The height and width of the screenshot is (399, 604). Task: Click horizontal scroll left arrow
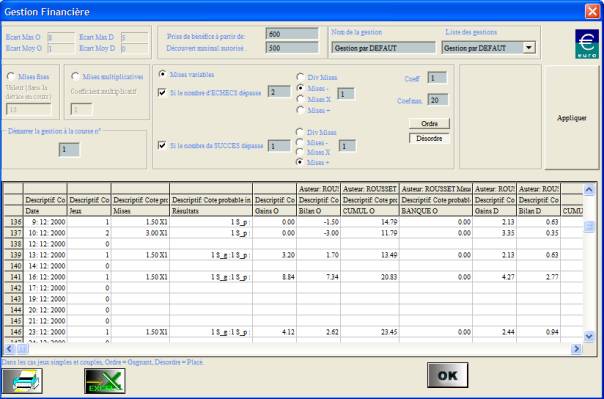(x=10, y=349)
